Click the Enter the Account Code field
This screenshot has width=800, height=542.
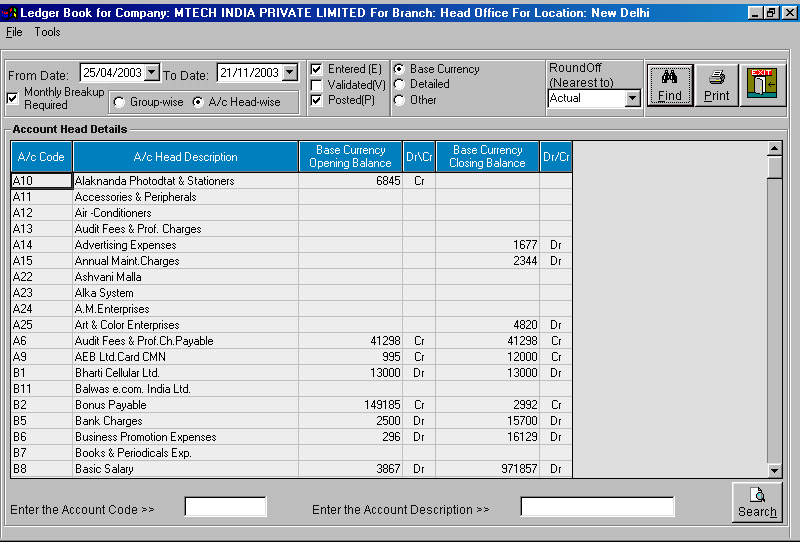click(225, 507)
